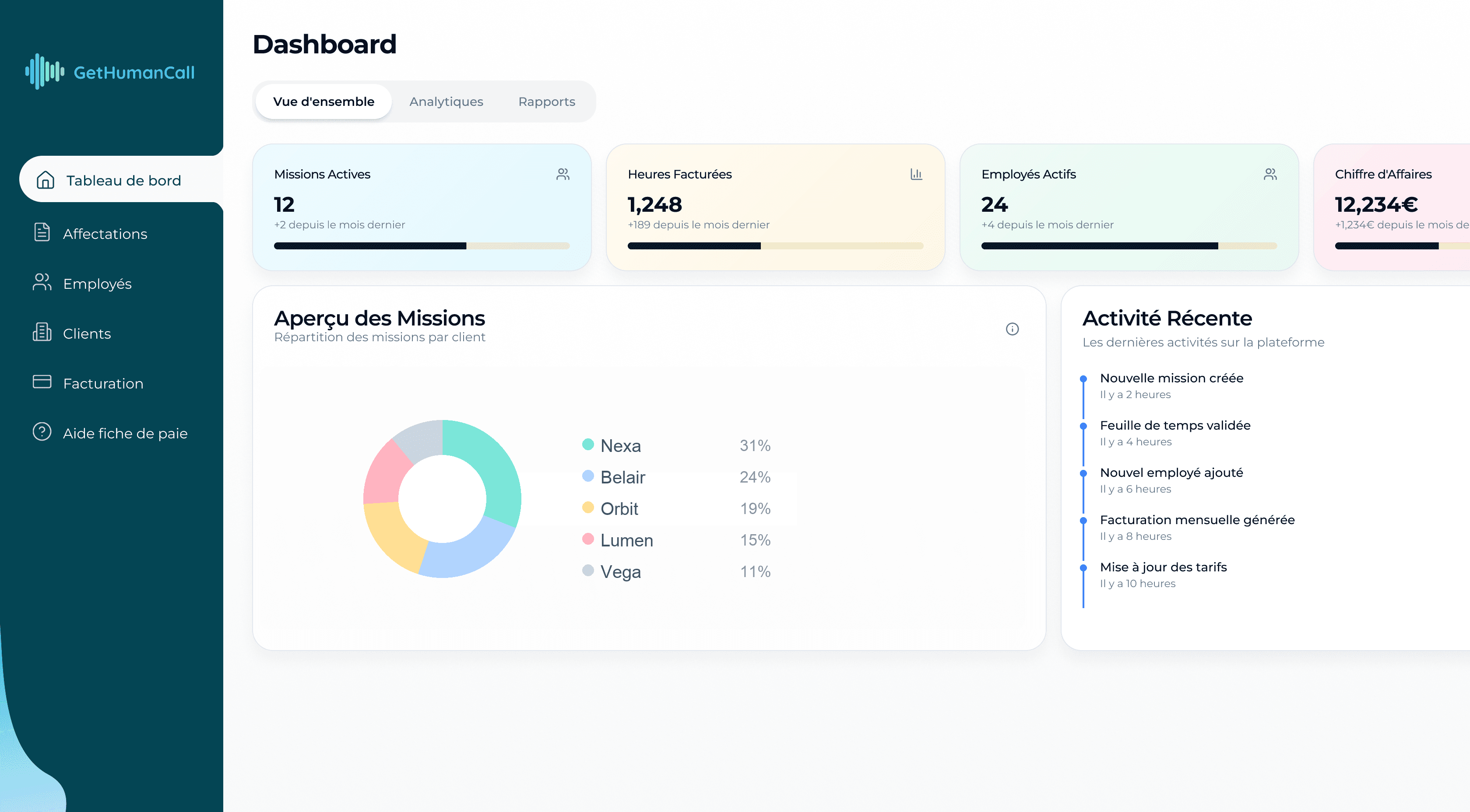Screen dimensions: 1470x812
Task: Click the Facturation mensuelle générée activity entry
Action: click(1197, 528)
